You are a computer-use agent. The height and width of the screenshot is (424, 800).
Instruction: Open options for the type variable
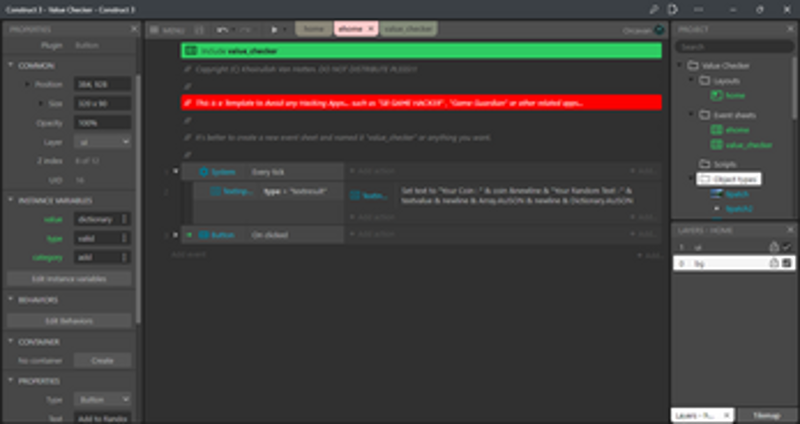[x=124, y=238]
